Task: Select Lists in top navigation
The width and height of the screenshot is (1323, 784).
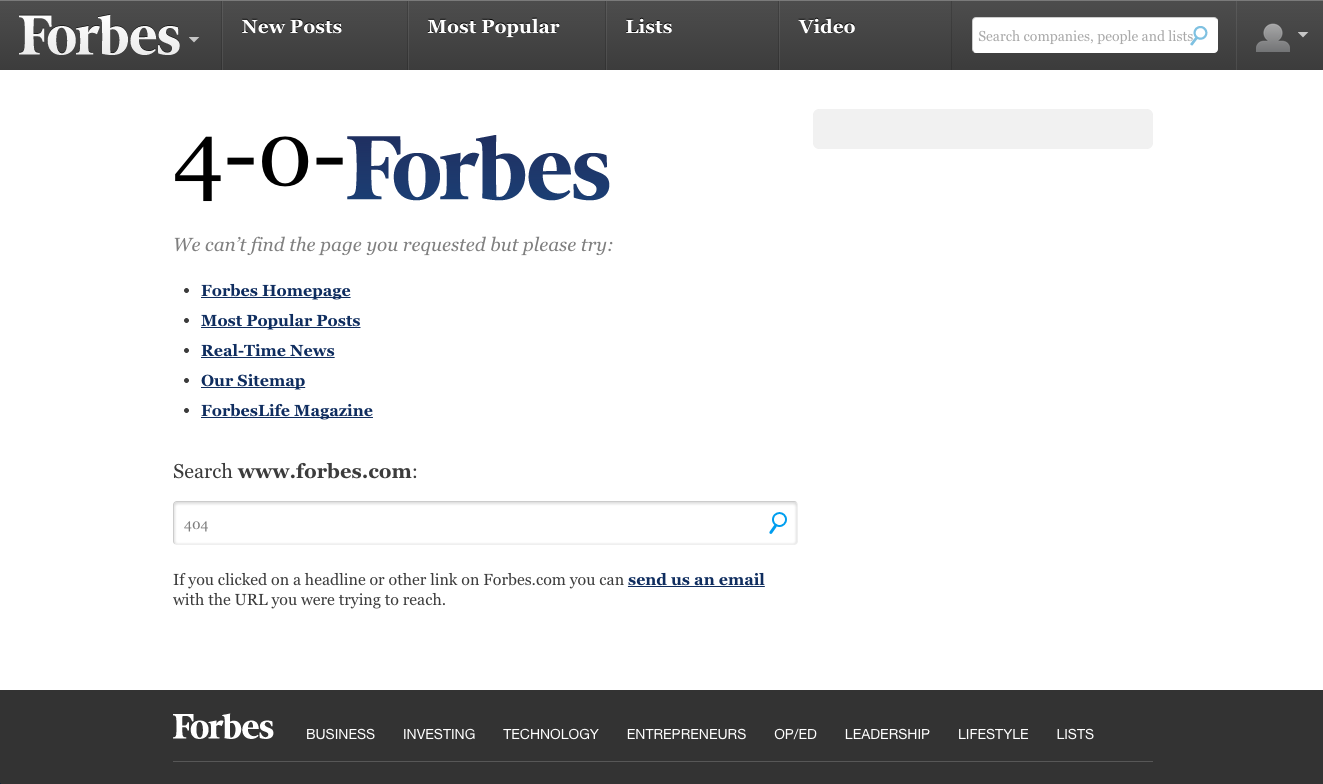Action: (649, 27)
